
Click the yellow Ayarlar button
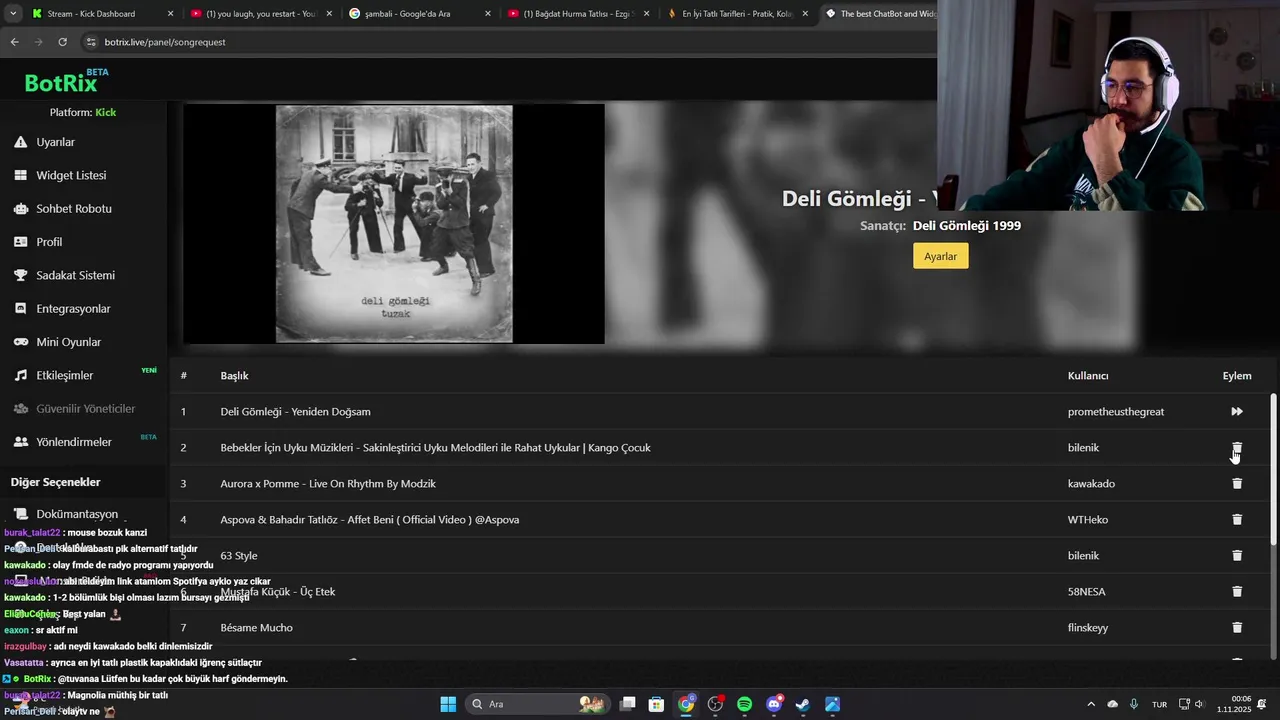(940, 256)
